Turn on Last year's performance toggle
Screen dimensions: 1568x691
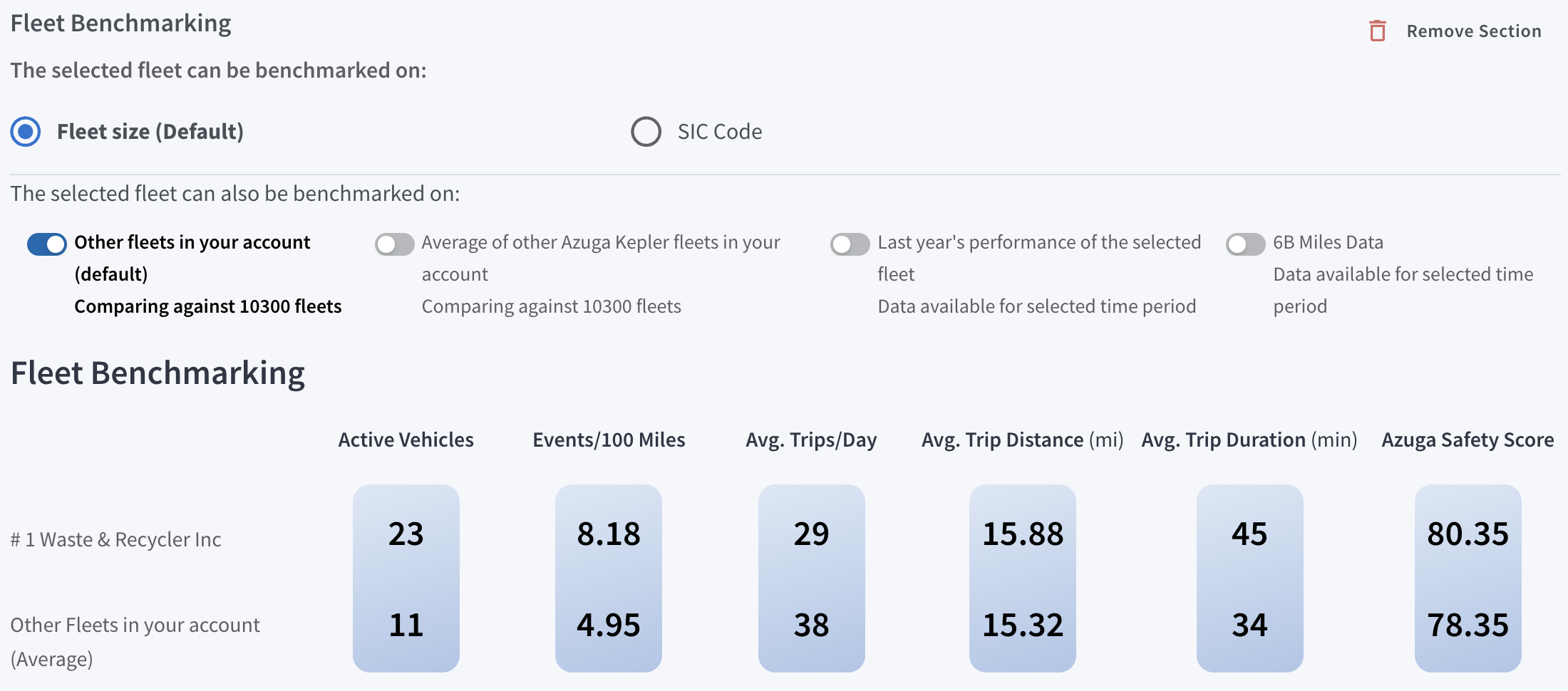850,244
